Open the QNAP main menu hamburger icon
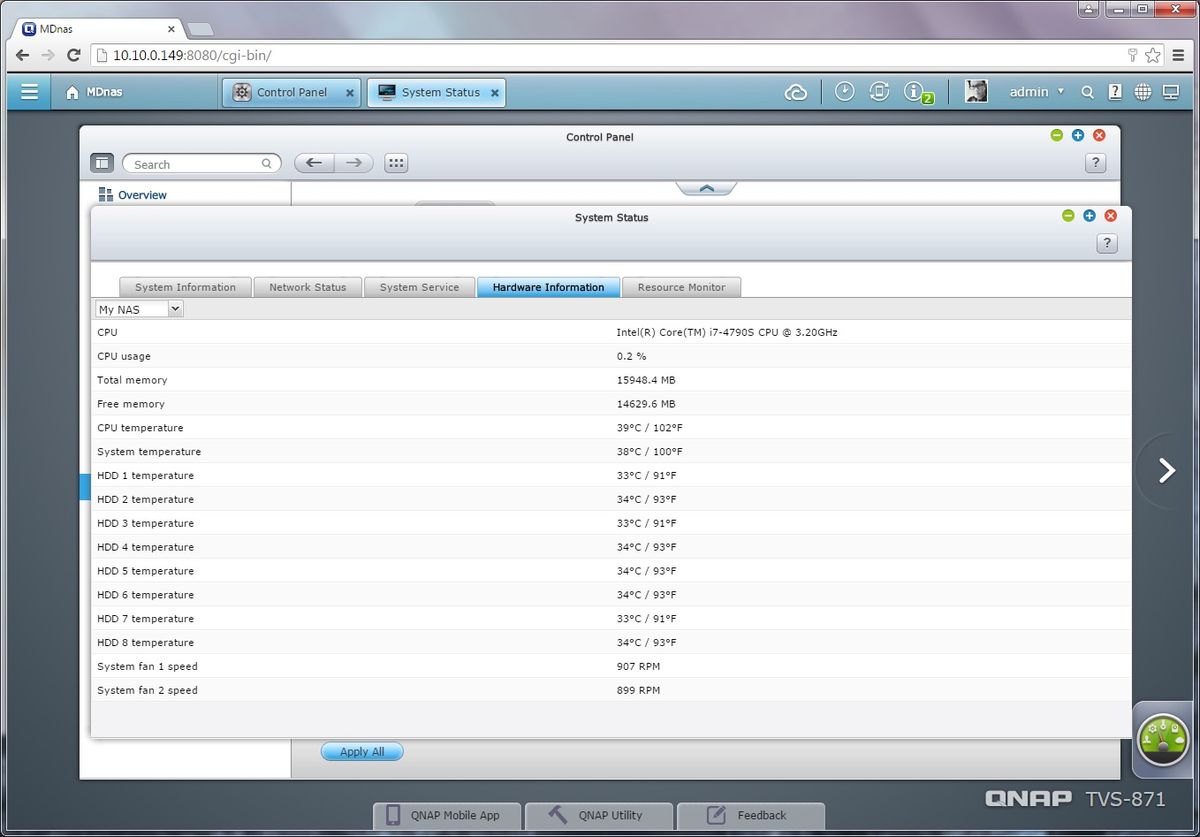 point(30,92)
